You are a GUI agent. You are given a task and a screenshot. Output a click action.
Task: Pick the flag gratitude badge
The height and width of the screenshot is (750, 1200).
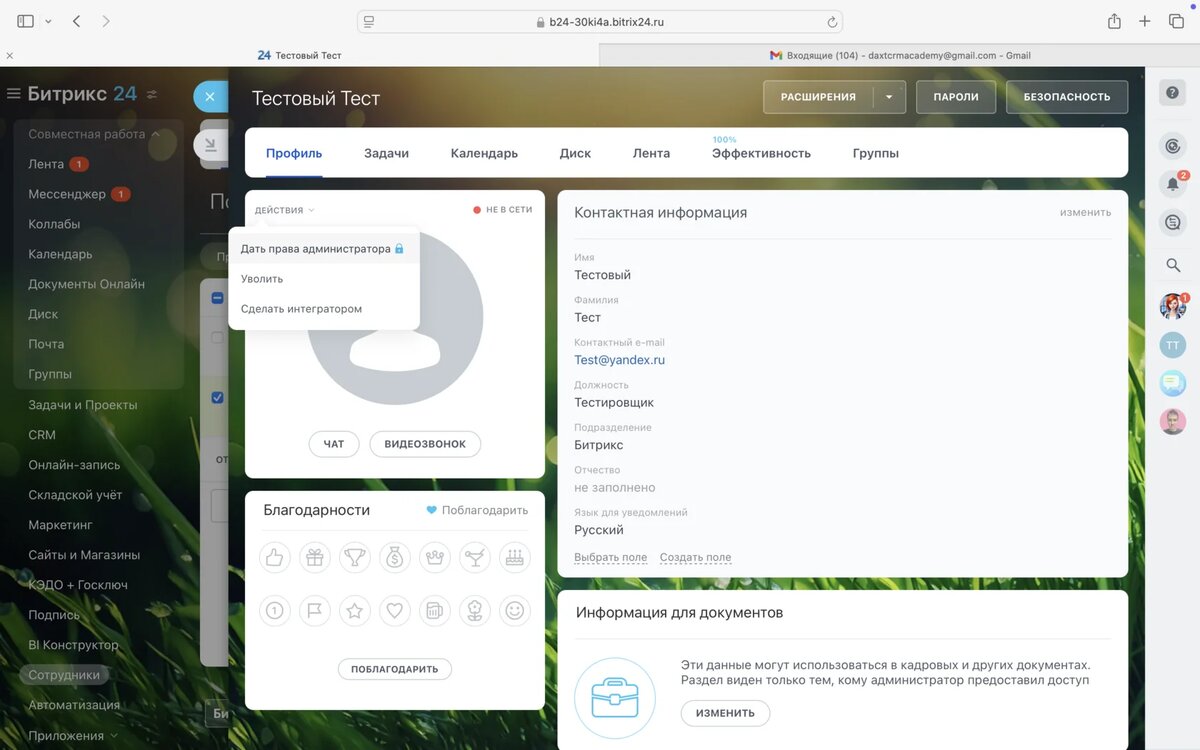[315, 610]
